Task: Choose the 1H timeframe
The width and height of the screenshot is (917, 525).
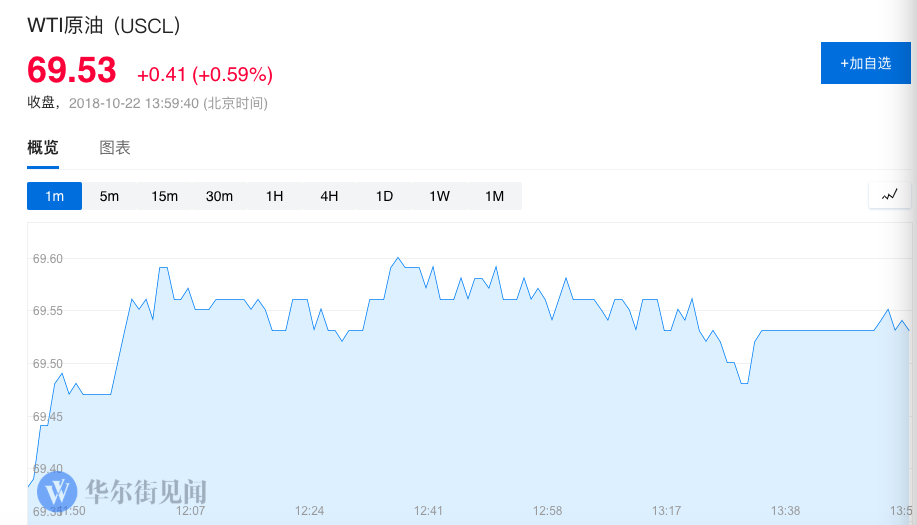Action: [274, 196]
